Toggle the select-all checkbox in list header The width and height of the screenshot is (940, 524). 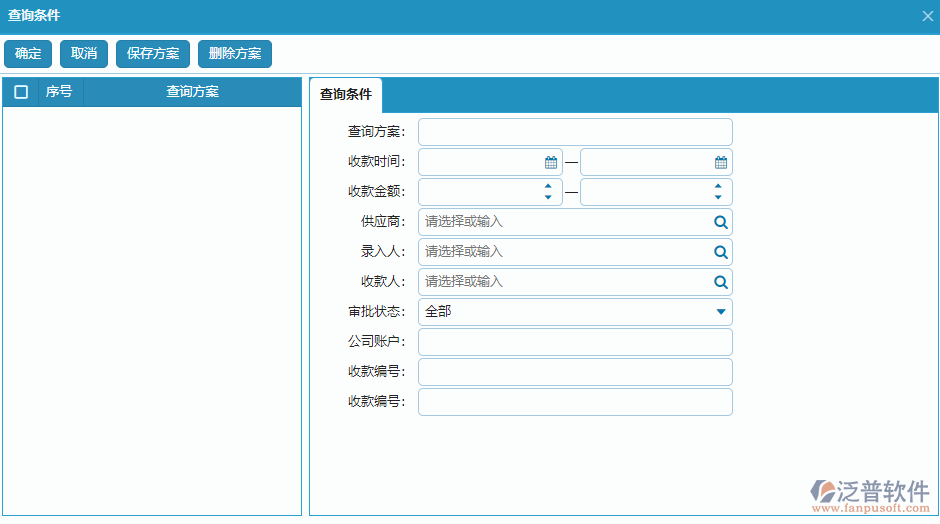pyautogui.click(x=21, y=92)
